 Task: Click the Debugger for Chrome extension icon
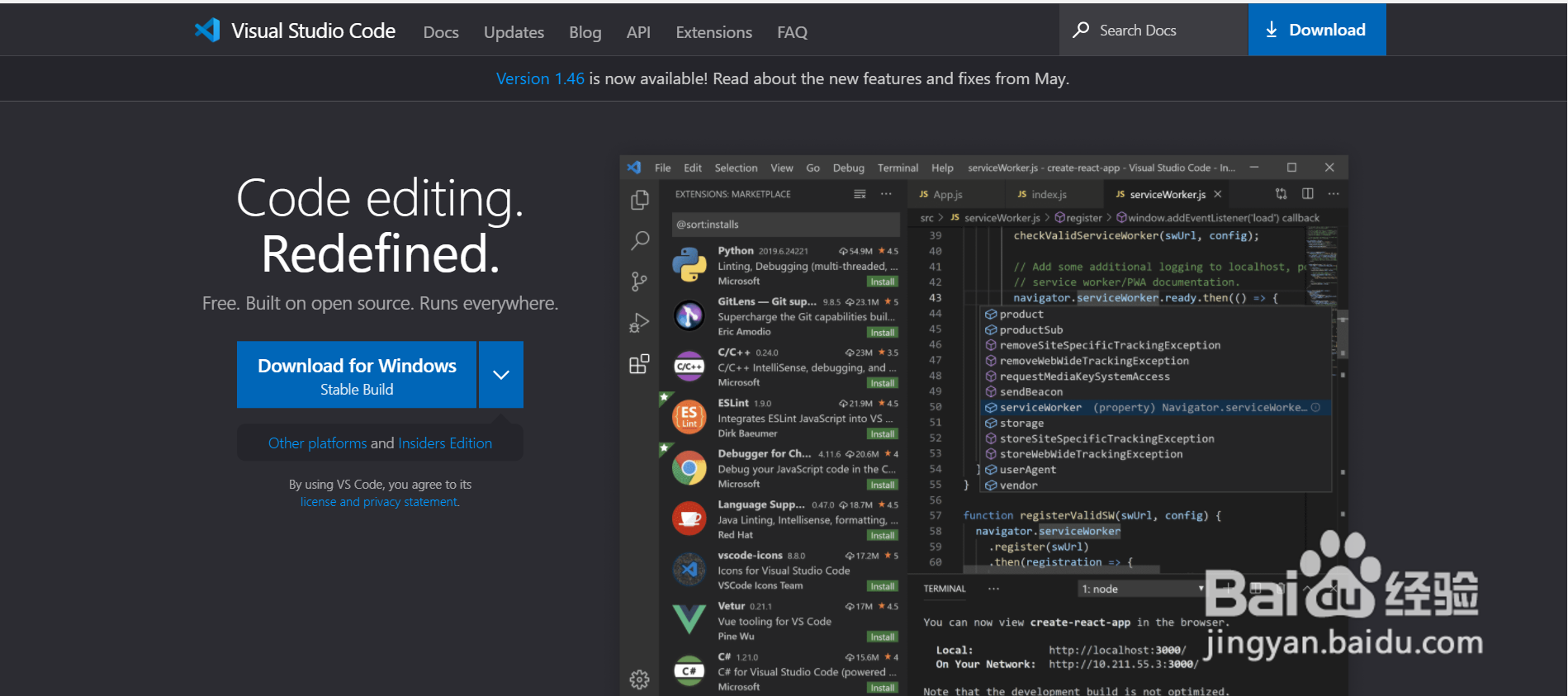[689, 468]
